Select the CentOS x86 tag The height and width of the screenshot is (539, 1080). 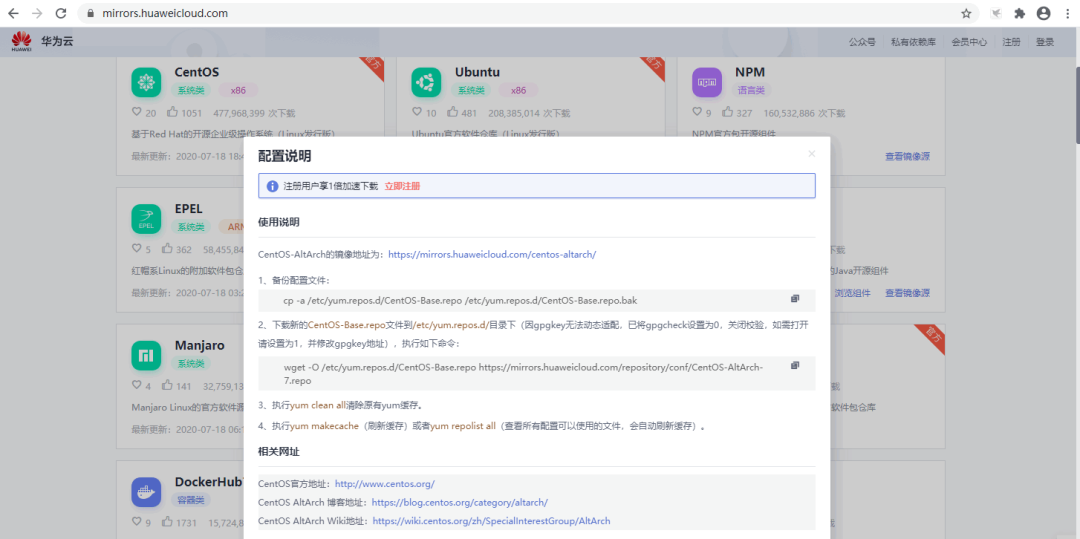click(x=238, y=90)
